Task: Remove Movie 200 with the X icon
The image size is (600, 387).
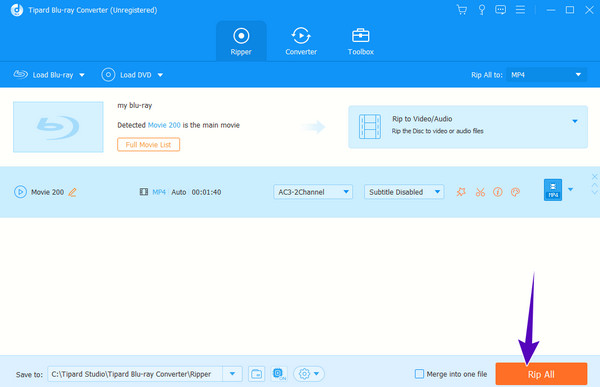Action: (x=595, y=176)
